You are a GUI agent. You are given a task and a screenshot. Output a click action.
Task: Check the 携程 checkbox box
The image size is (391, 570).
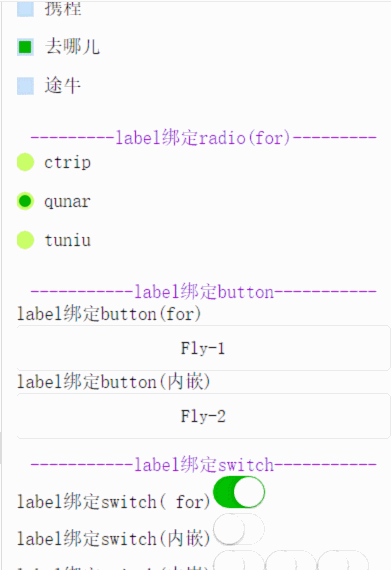[25, 9]
